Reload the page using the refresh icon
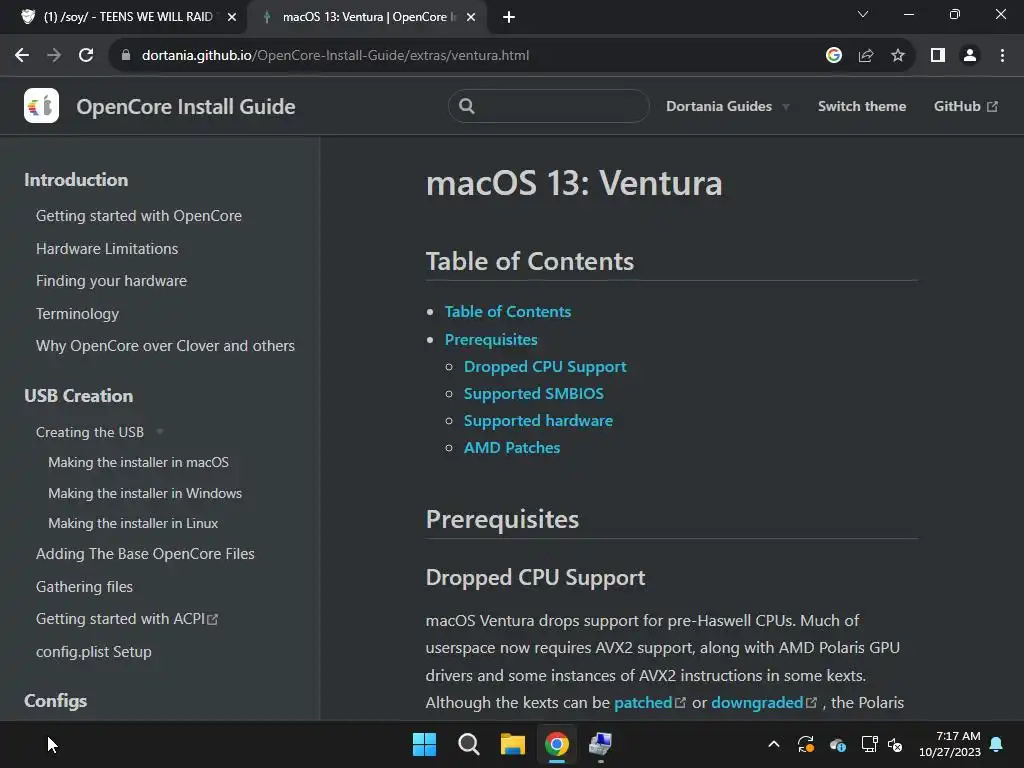Screen dimensions: 1024x768 coord(86,55)
